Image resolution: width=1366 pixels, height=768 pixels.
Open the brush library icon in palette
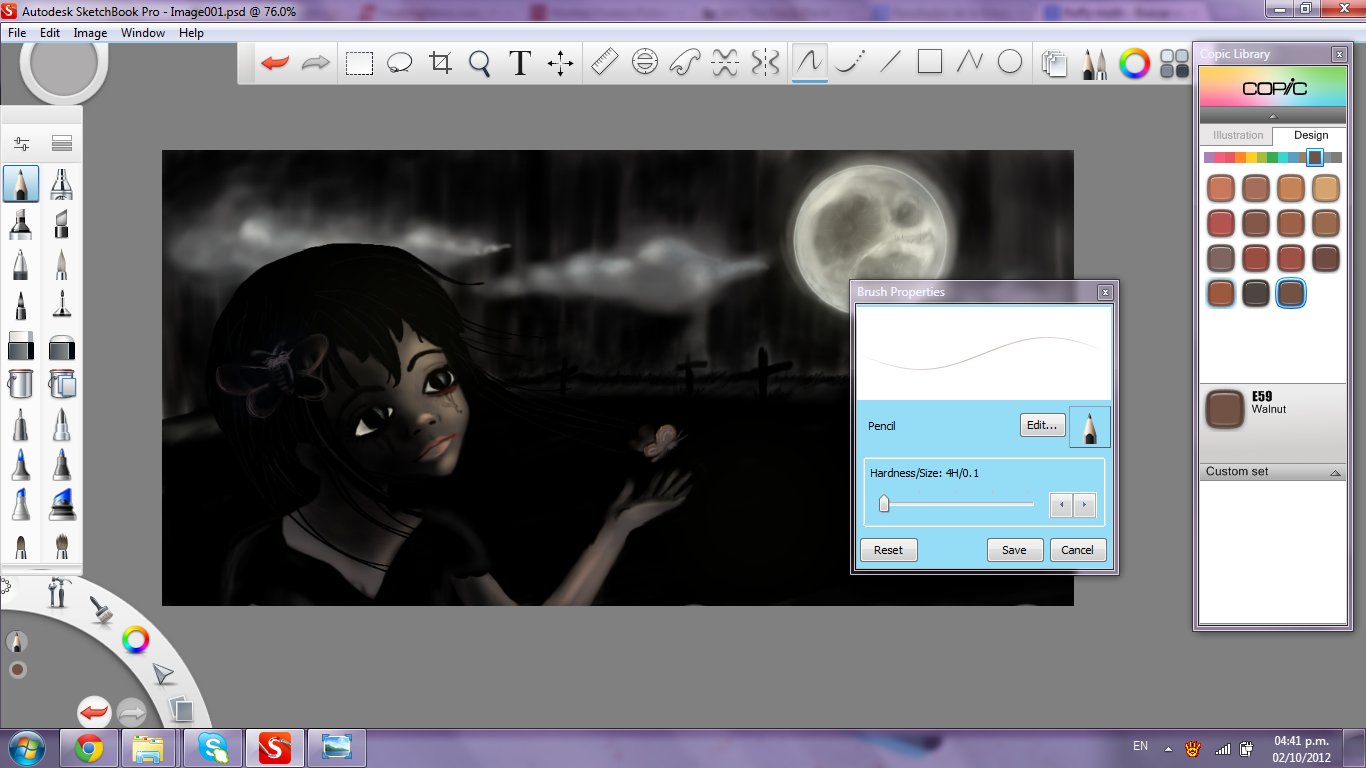(62, 144)
